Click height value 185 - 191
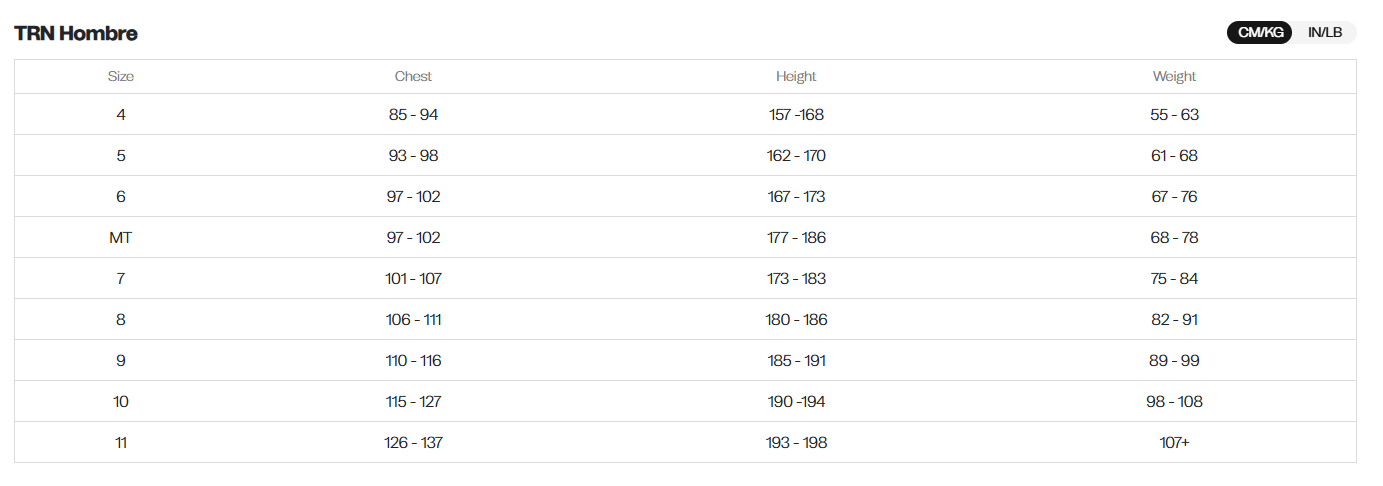This screenshot has width=1383, height=486. (x=796, y=361)
